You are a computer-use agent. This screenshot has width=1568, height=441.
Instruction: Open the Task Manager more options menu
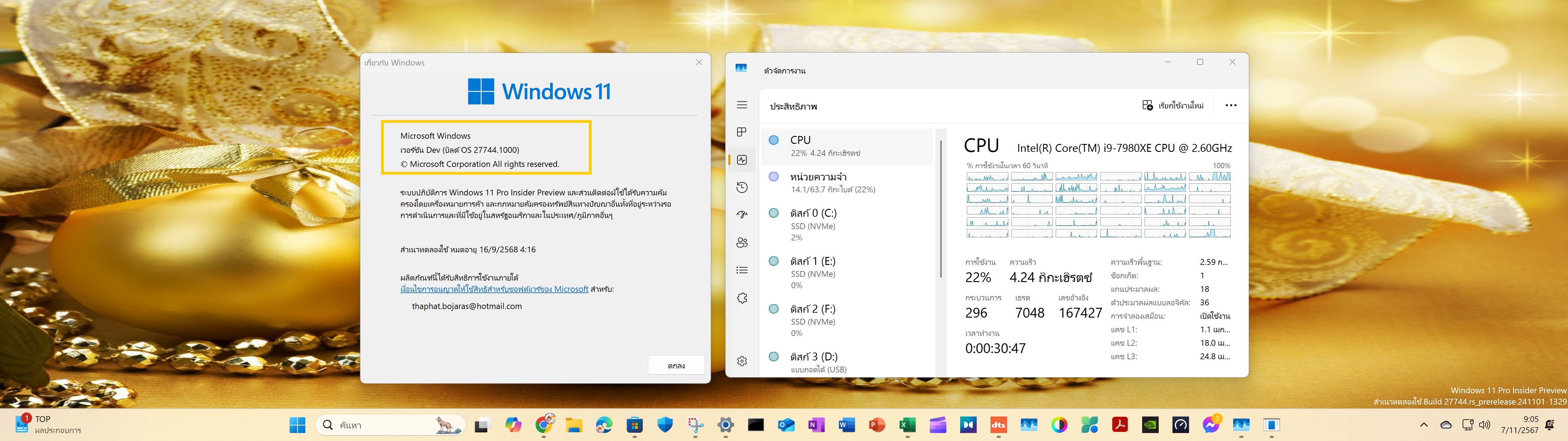pyautogui.click(x=1231, y=105)
